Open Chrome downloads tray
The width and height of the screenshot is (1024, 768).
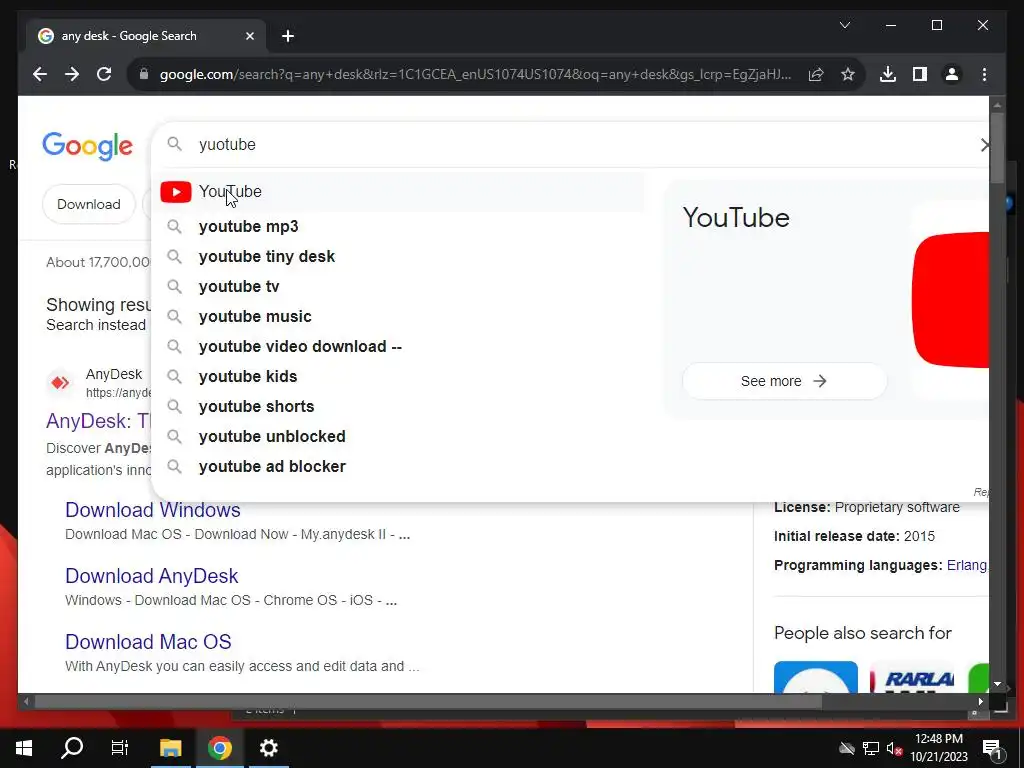[x=888, y=74]
